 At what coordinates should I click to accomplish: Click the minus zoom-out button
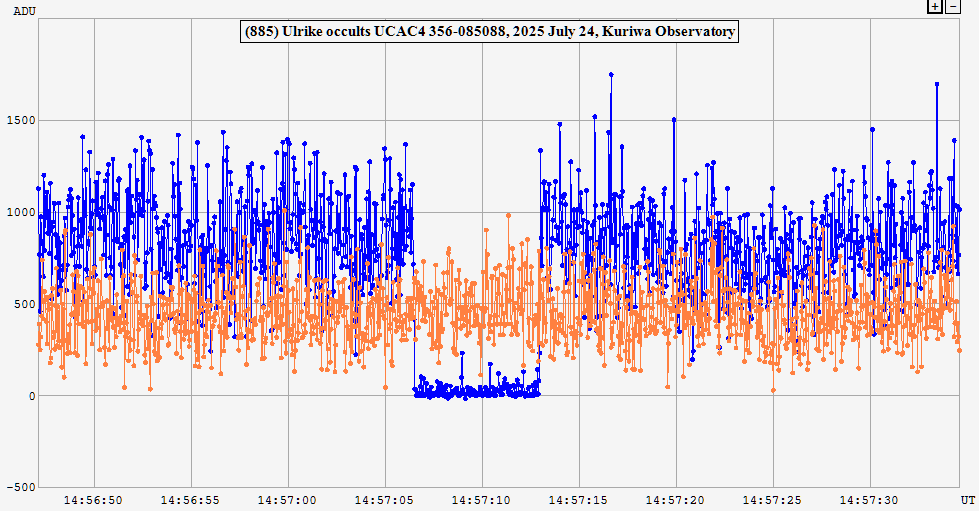point(952,6)
